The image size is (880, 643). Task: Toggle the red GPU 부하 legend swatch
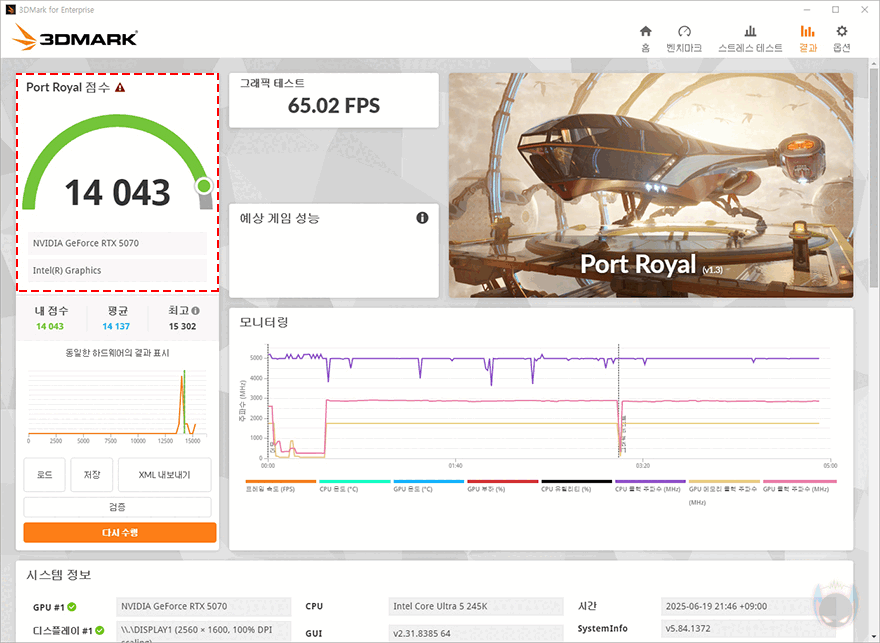coord(503,481)
